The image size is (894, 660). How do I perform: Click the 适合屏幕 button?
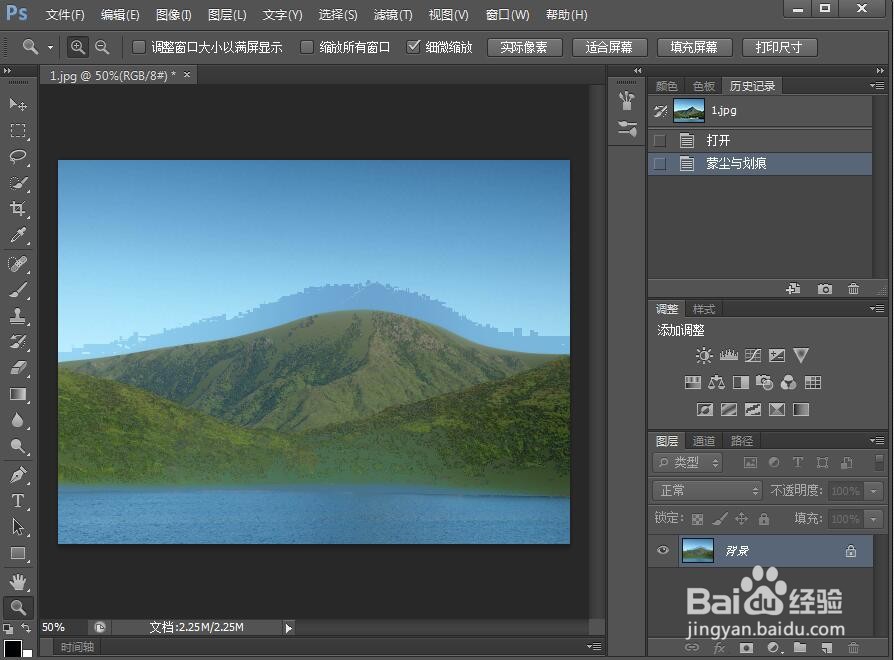coord(609,47)
